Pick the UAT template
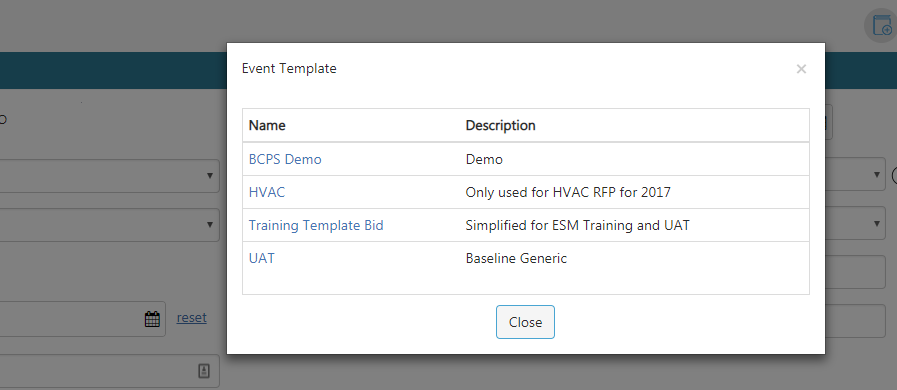 [261, 258]
